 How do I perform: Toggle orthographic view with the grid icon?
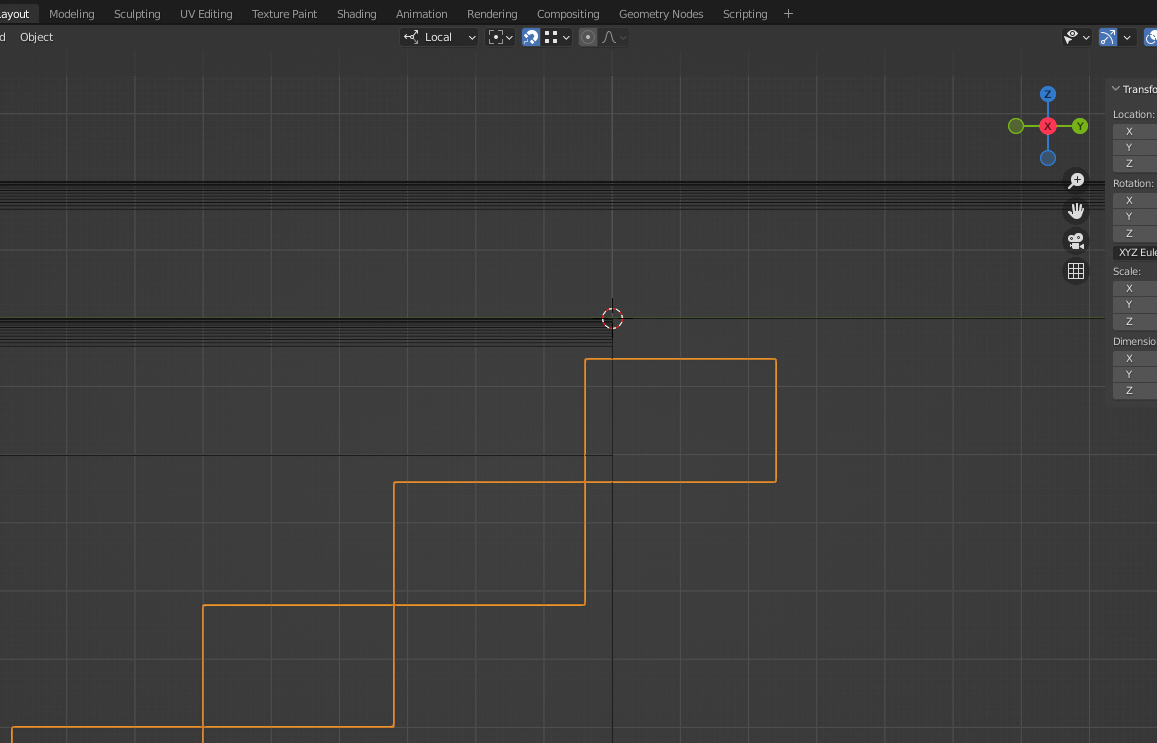pos(1075,270)
